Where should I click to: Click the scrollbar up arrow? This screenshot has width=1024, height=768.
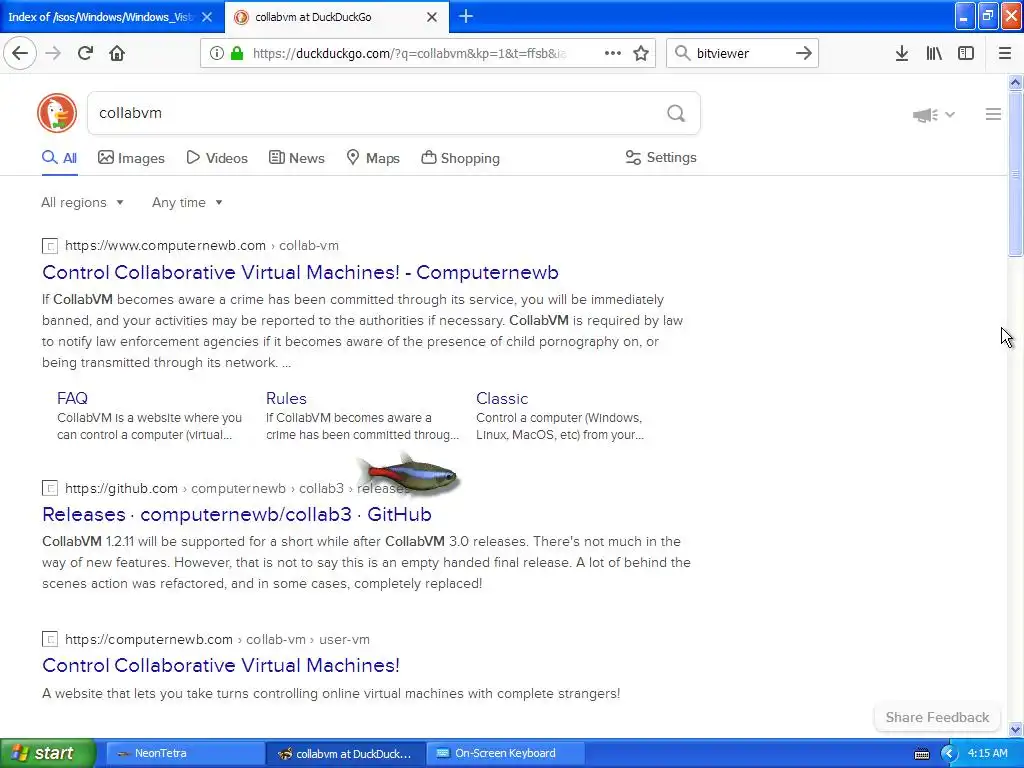pyautogui.click(x=1015, y=82)
